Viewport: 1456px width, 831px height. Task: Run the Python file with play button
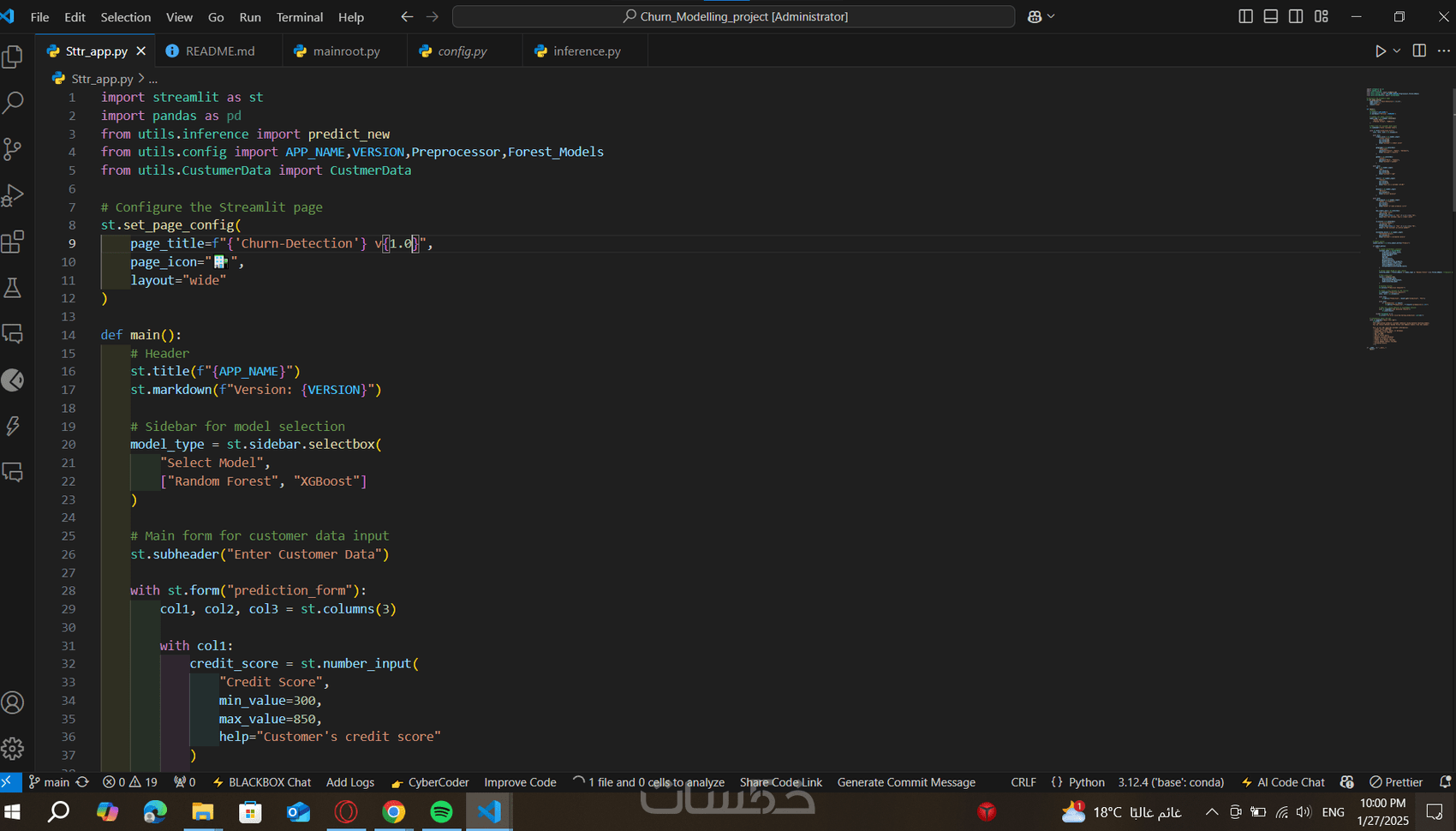[1380, 51]
